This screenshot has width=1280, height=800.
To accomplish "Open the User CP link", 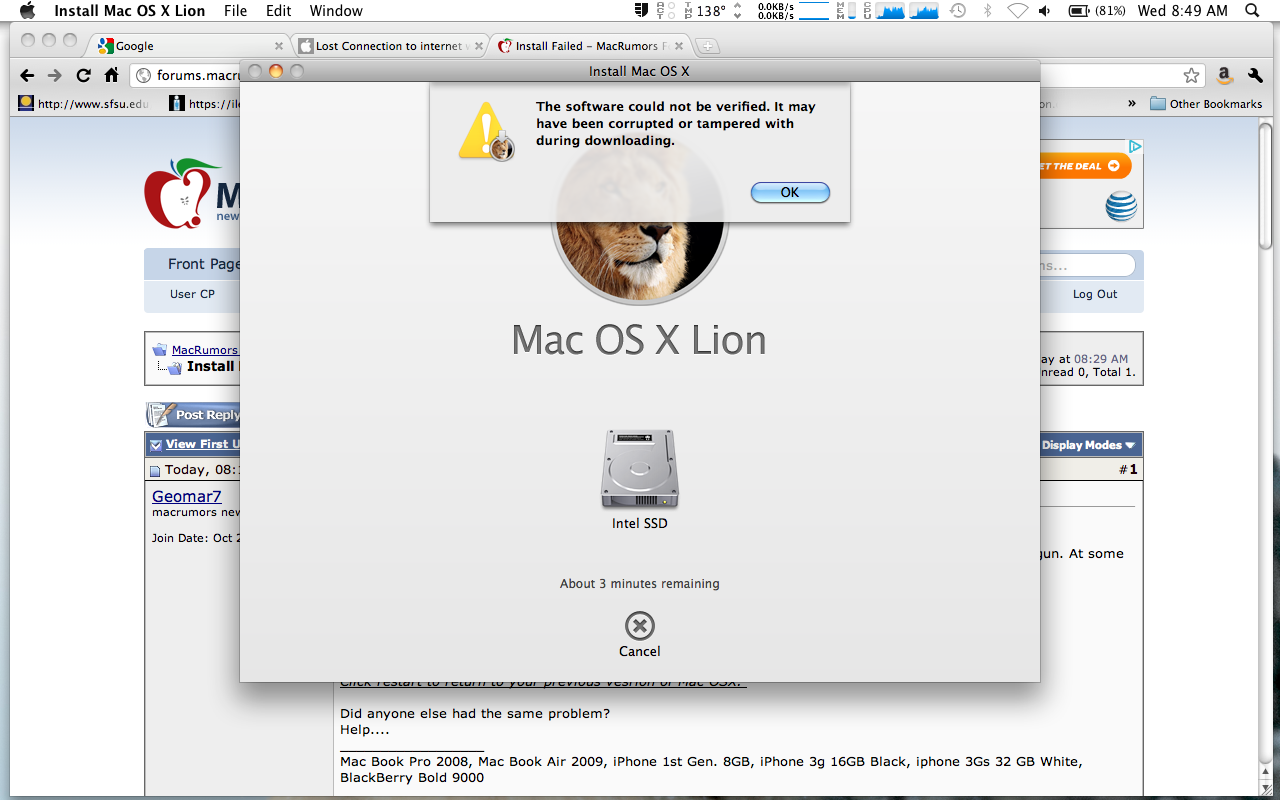I will tap(192, 294).
